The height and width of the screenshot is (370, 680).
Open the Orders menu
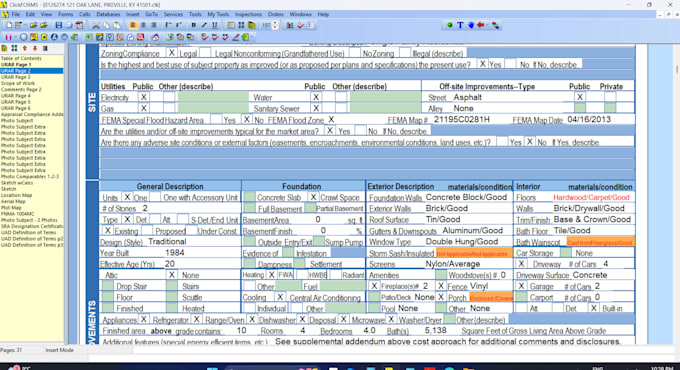tap(275, 14)
